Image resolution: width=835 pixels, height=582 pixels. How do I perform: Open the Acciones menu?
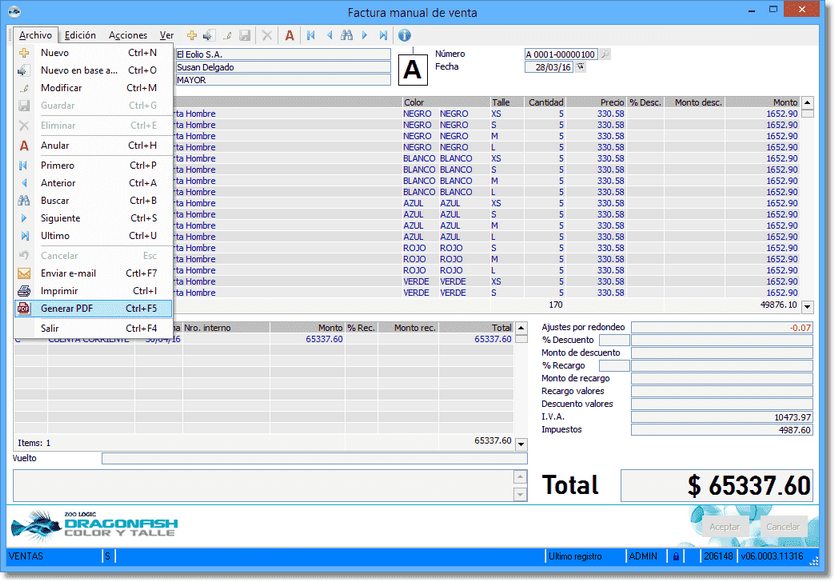(x=128, y=35)
